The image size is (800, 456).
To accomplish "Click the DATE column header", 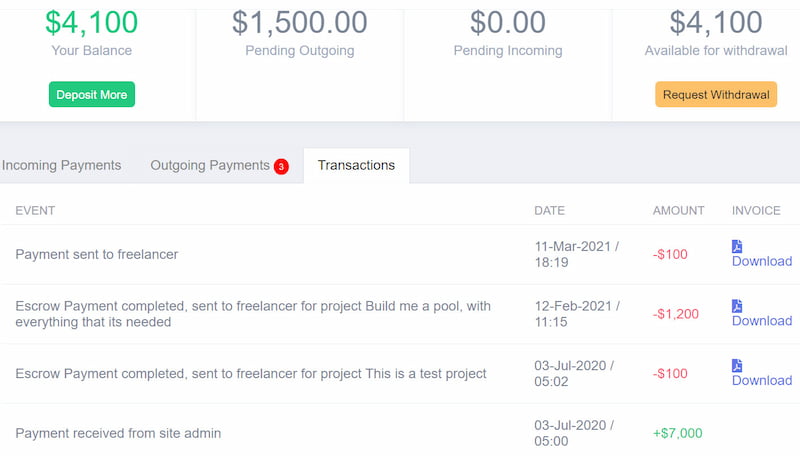I will [x=549, y=210].
